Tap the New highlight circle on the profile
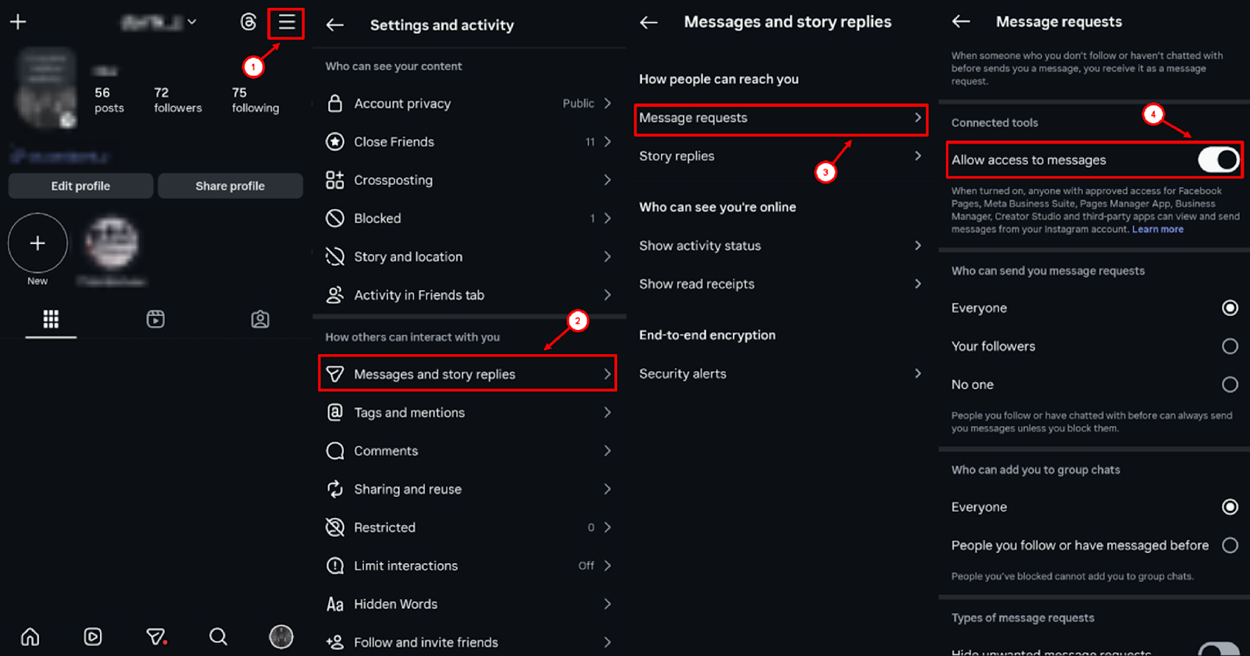 click(x=37, y=242)
